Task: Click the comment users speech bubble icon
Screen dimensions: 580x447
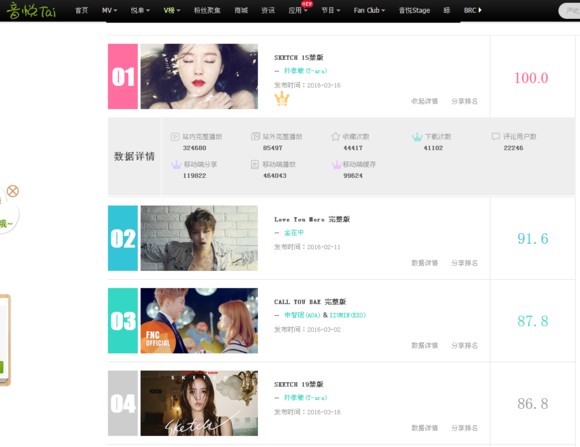Action: [x=496, y=137]
